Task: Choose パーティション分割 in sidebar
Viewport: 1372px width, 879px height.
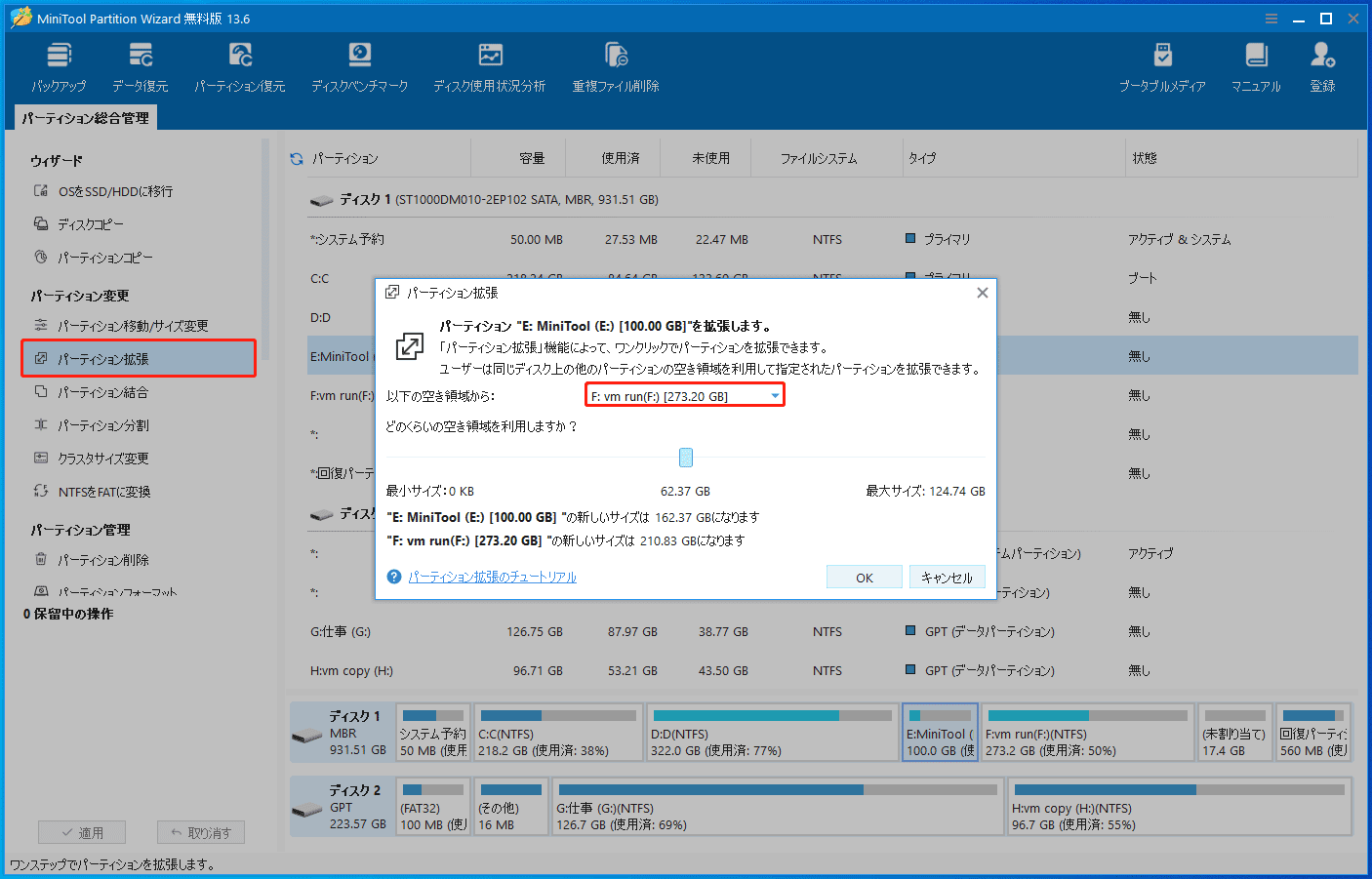Action: (102, 425)
